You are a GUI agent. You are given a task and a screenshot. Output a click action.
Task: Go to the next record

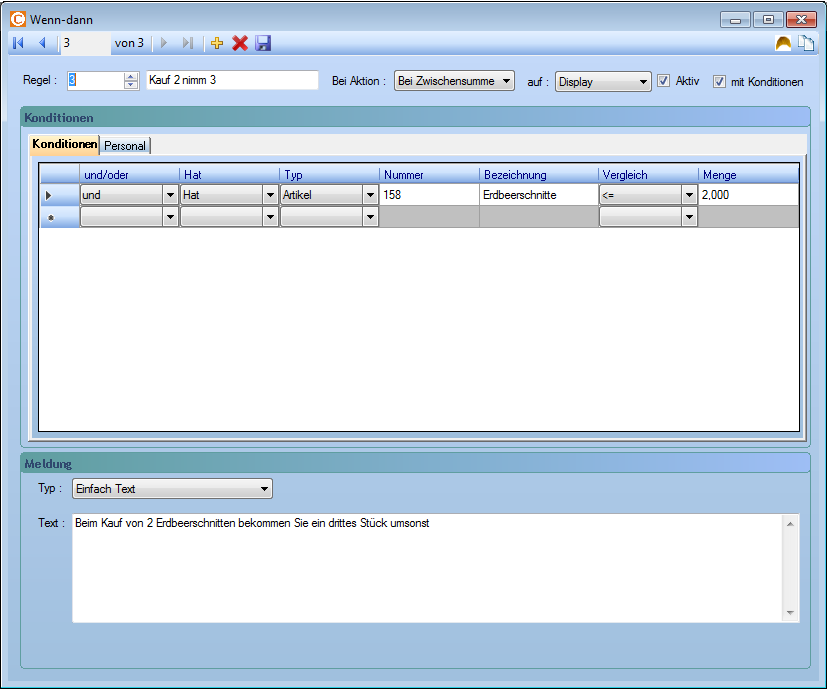point(165,43)
